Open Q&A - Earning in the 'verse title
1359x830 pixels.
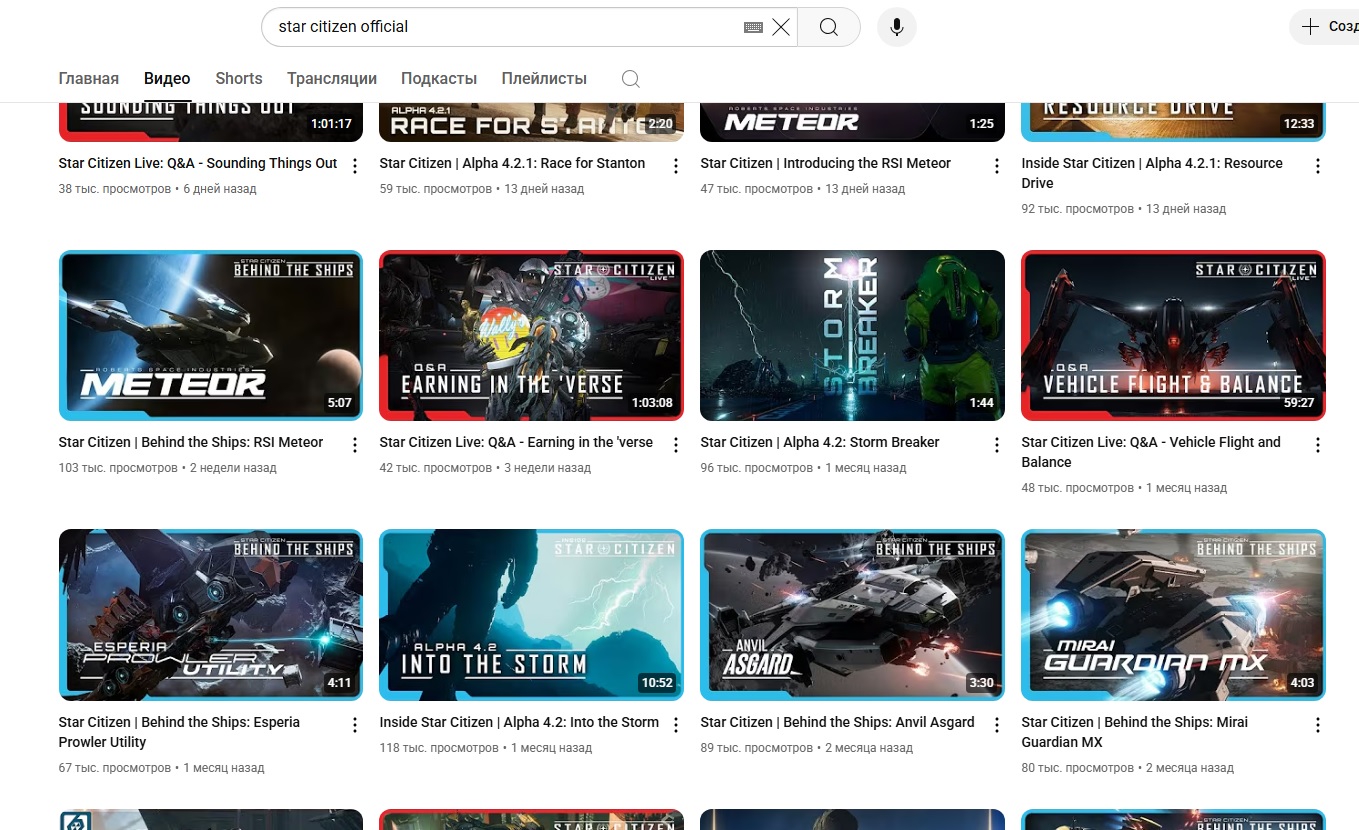516,442
